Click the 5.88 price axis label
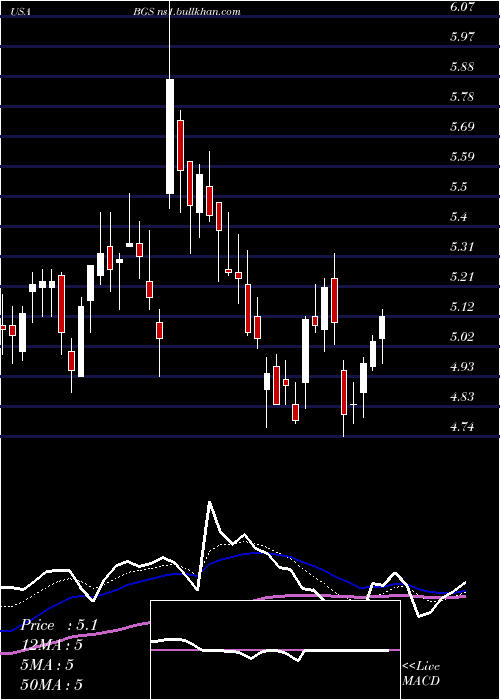 (461, 67)
